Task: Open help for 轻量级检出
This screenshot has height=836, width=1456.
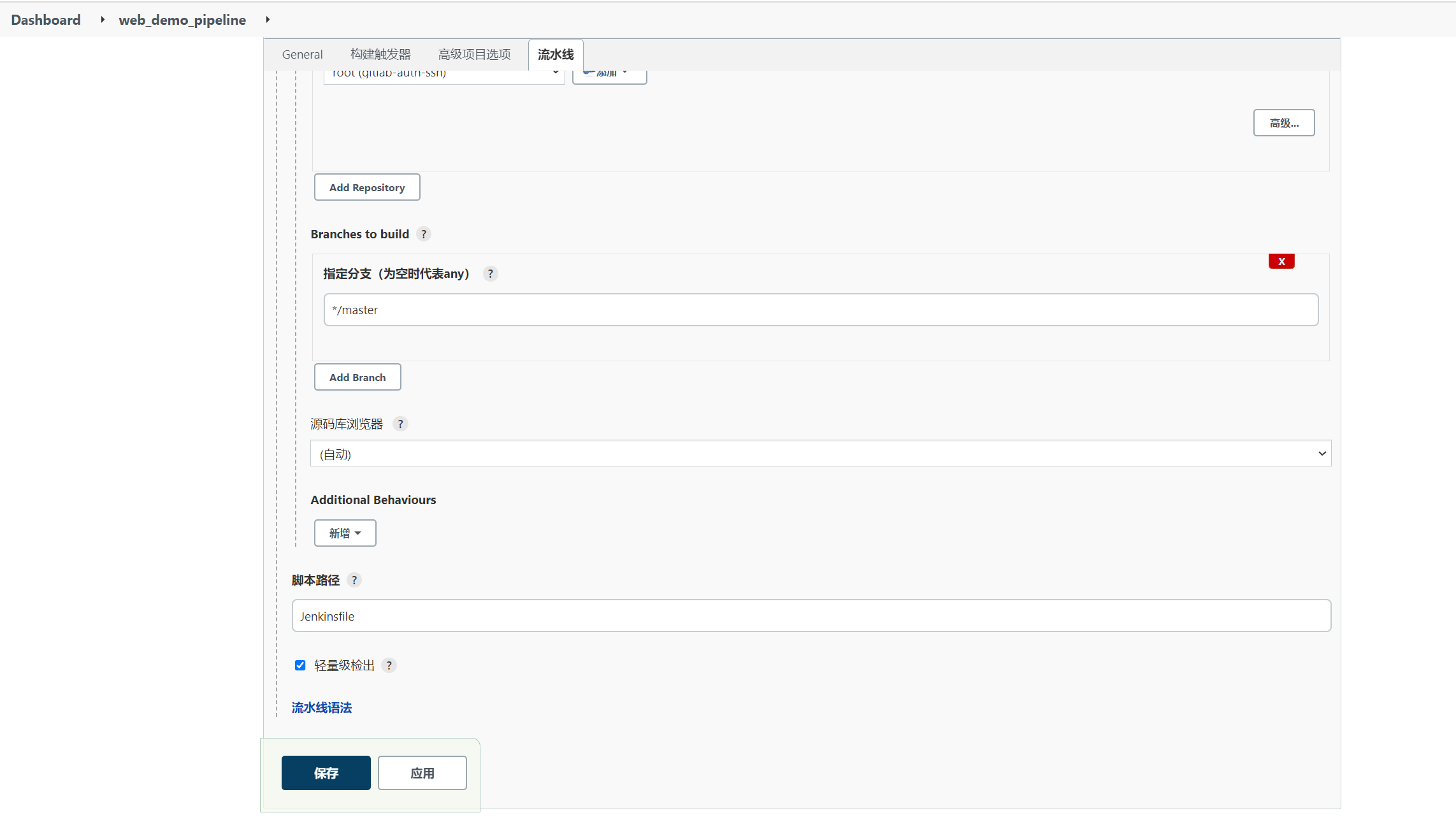Action: point(389,665)
